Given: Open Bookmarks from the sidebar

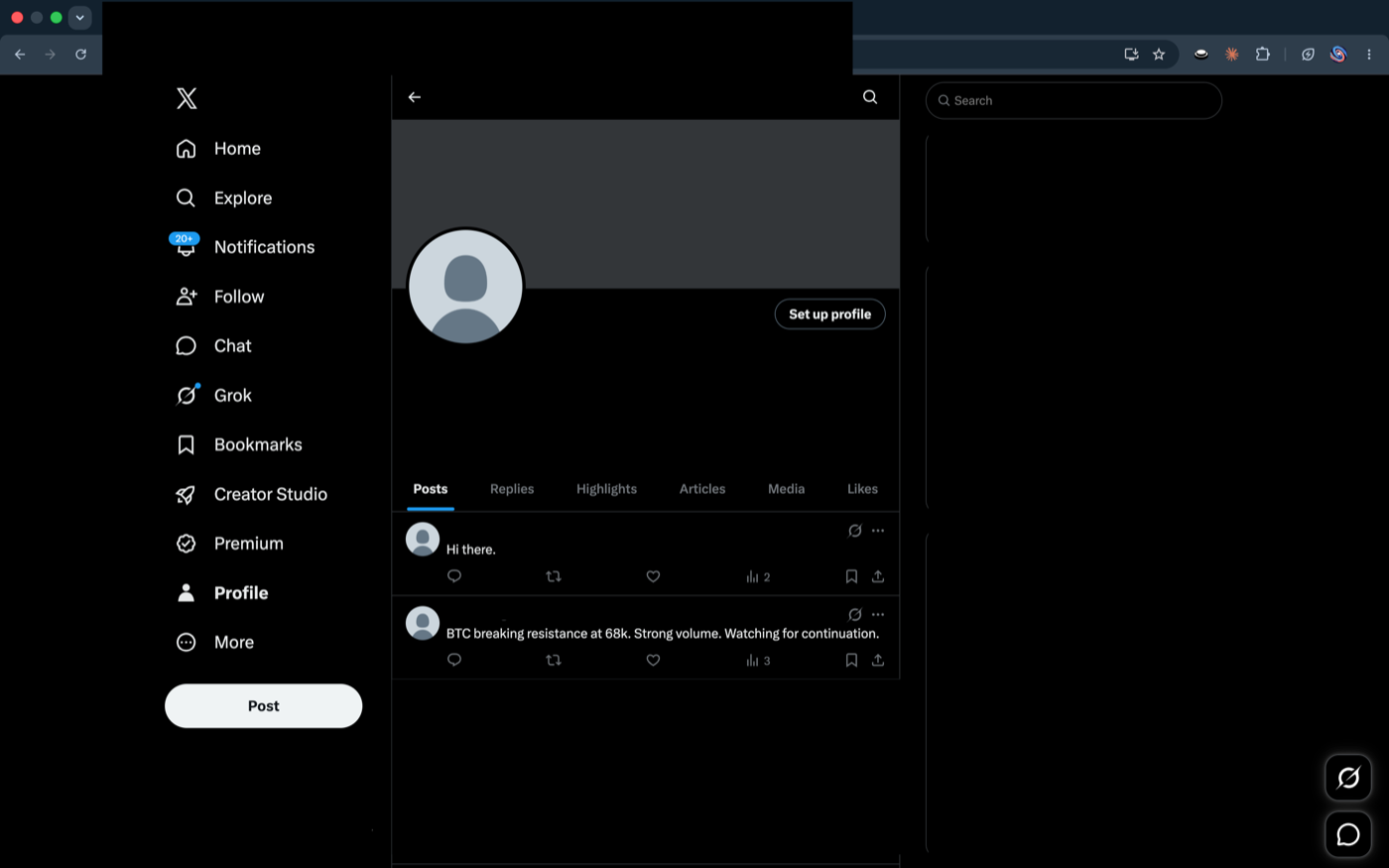Looking at the screenshot, I should 238,444.
